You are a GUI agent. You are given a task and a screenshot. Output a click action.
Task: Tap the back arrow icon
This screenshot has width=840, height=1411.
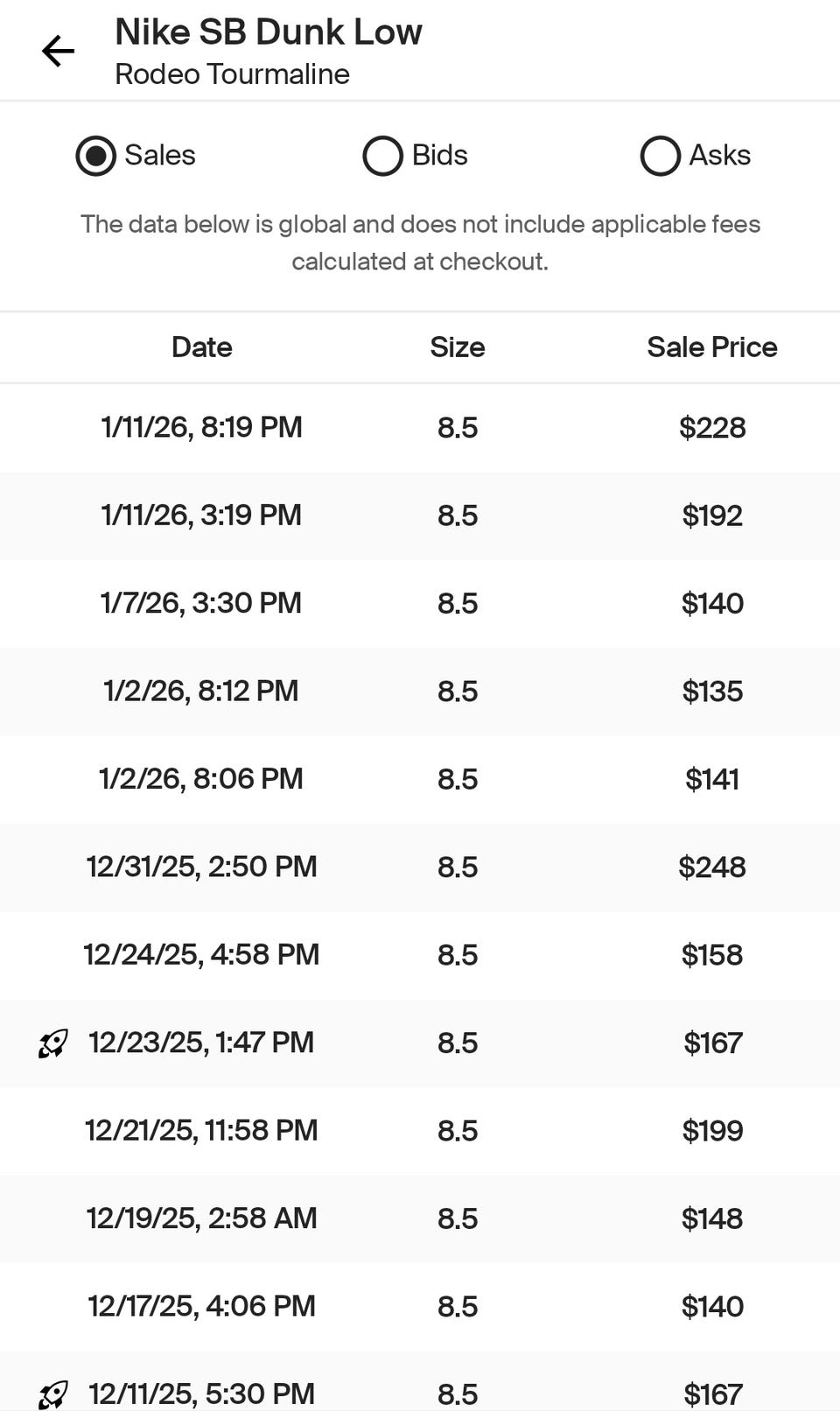coord(58,52)
